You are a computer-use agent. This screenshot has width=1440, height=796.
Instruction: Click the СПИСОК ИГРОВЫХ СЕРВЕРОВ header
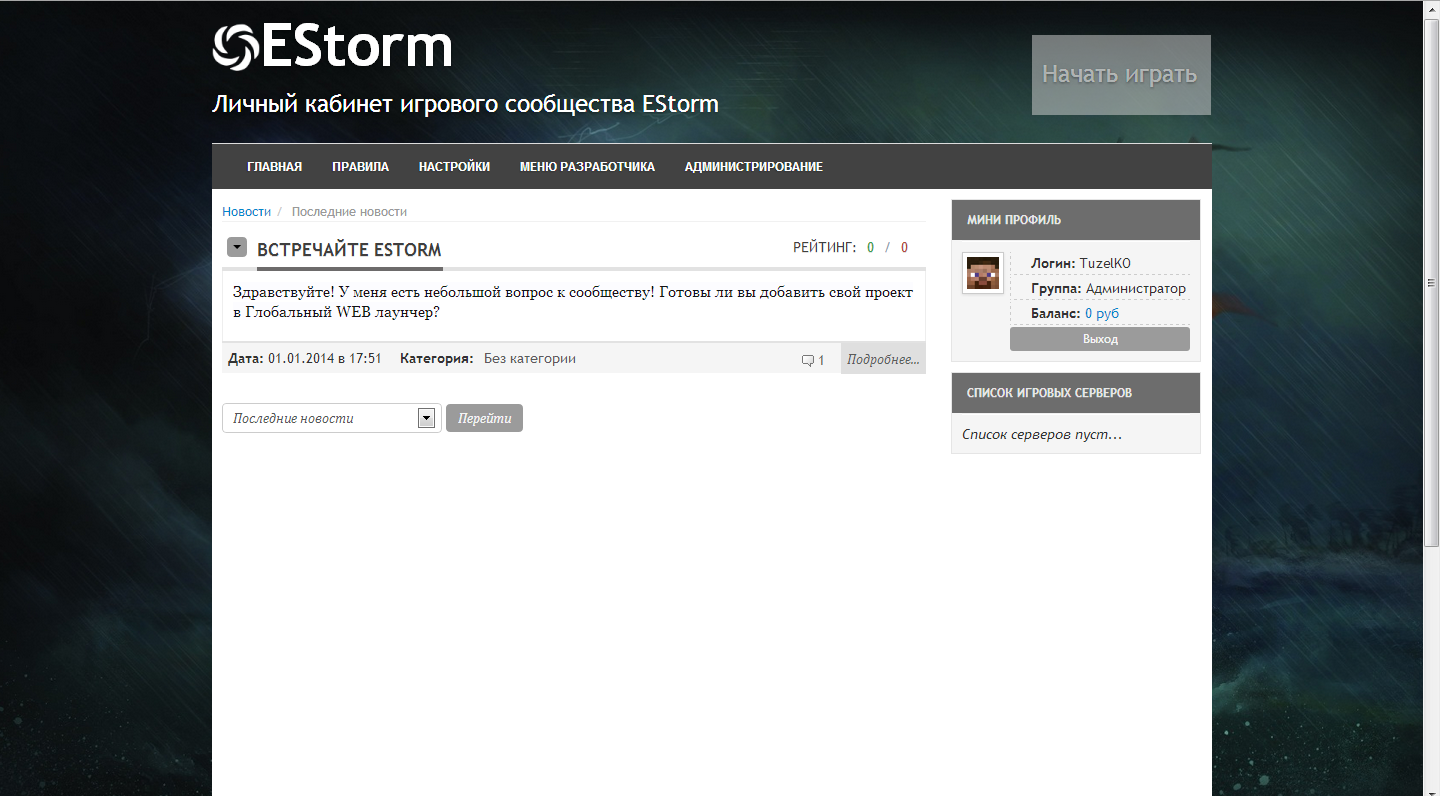click(1076, 393)
